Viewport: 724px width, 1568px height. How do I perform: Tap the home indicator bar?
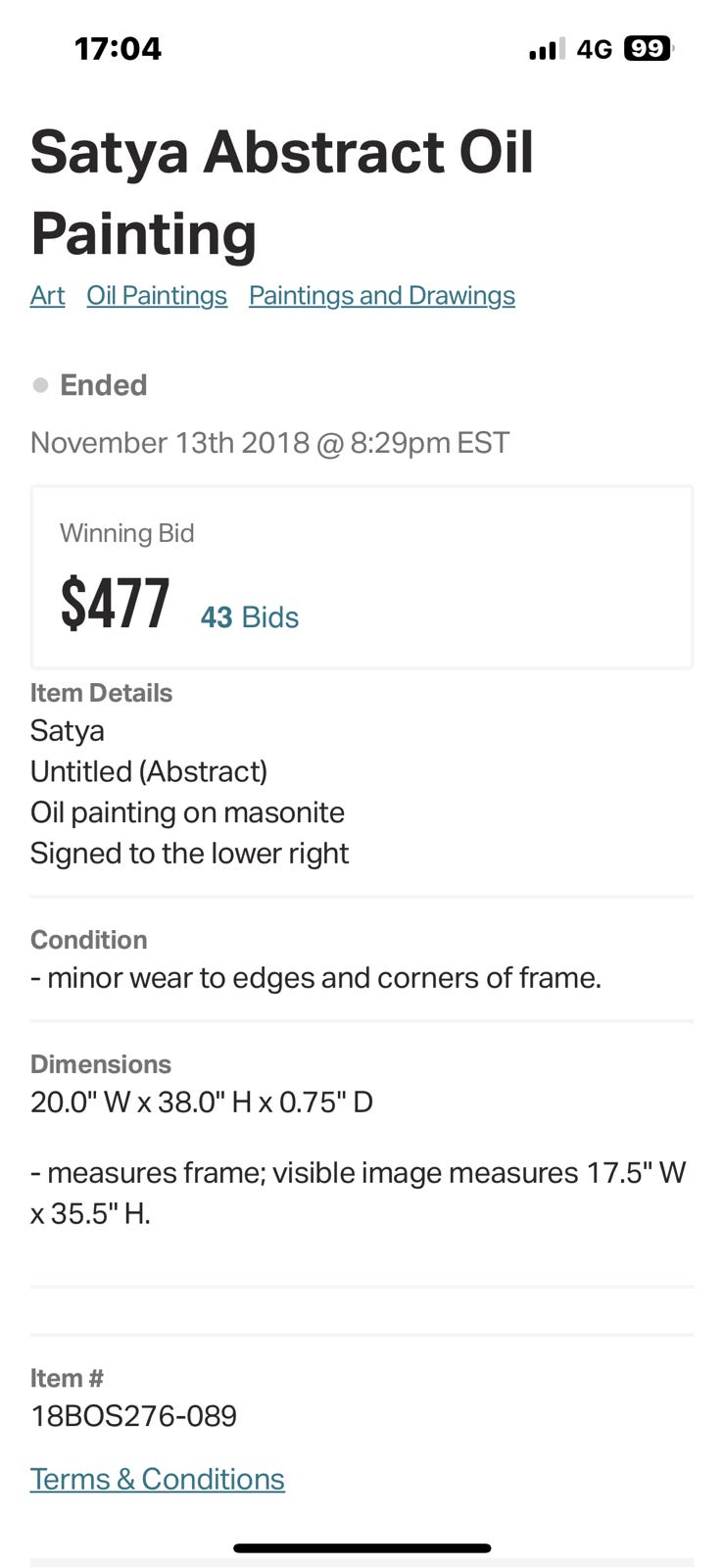pyautogui.click(x=362, y=1548)
